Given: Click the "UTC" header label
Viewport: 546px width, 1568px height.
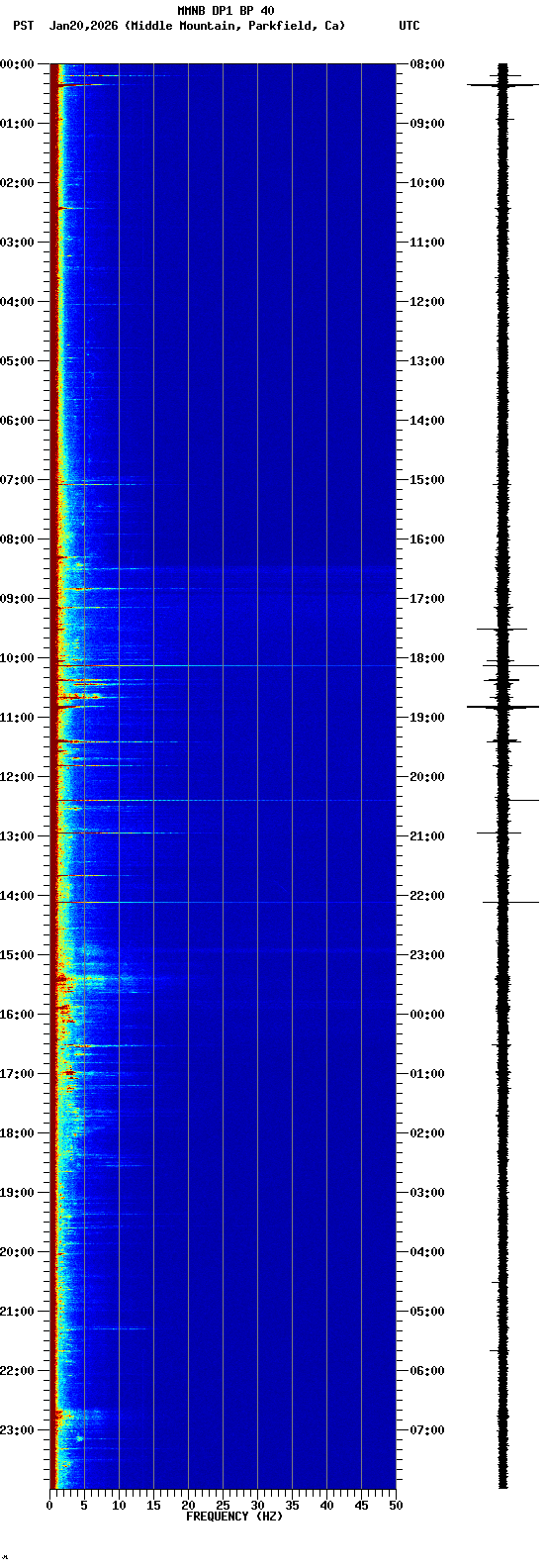Looking at the screenshot, I should coord(409,26).
